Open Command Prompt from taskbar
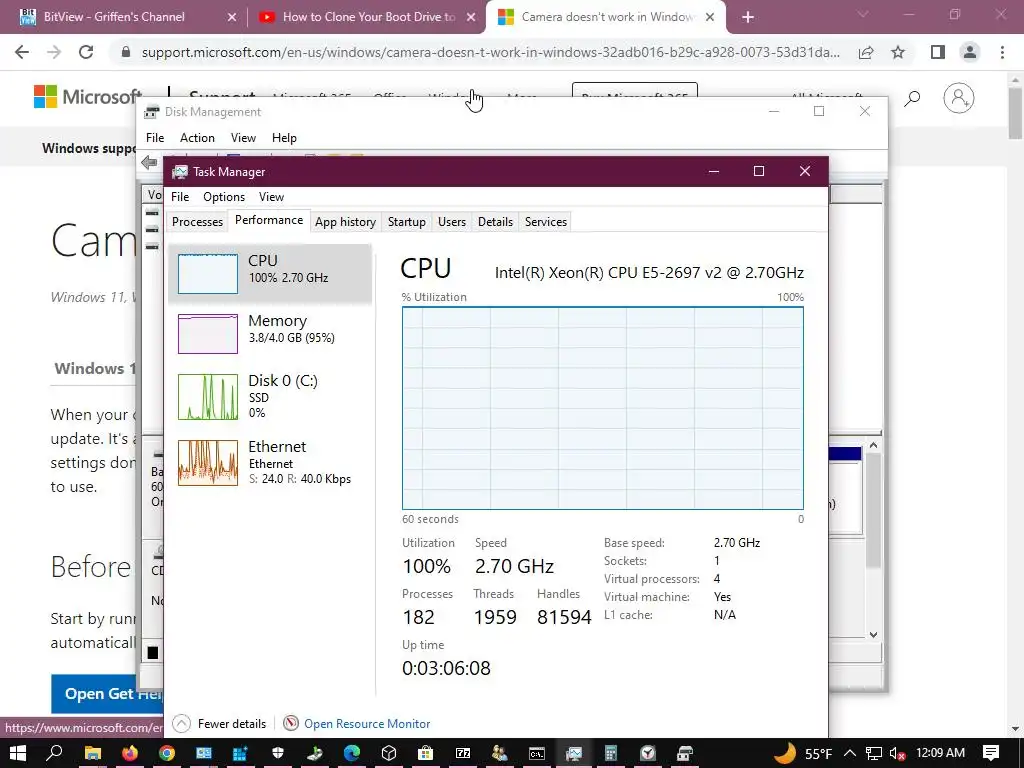The height and width of the screenshot is (768, 1024). (537, 753)
